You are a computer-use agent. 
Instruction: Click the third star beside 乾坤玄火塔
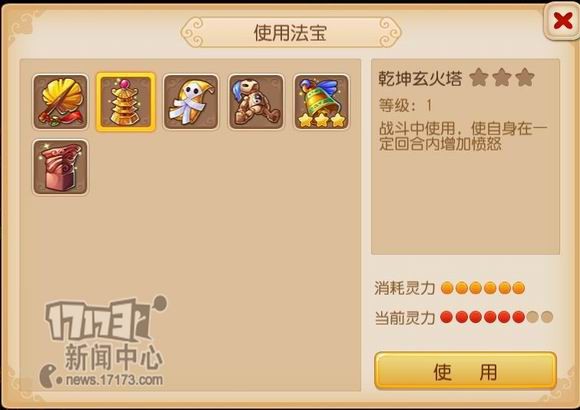click(525, 77)
